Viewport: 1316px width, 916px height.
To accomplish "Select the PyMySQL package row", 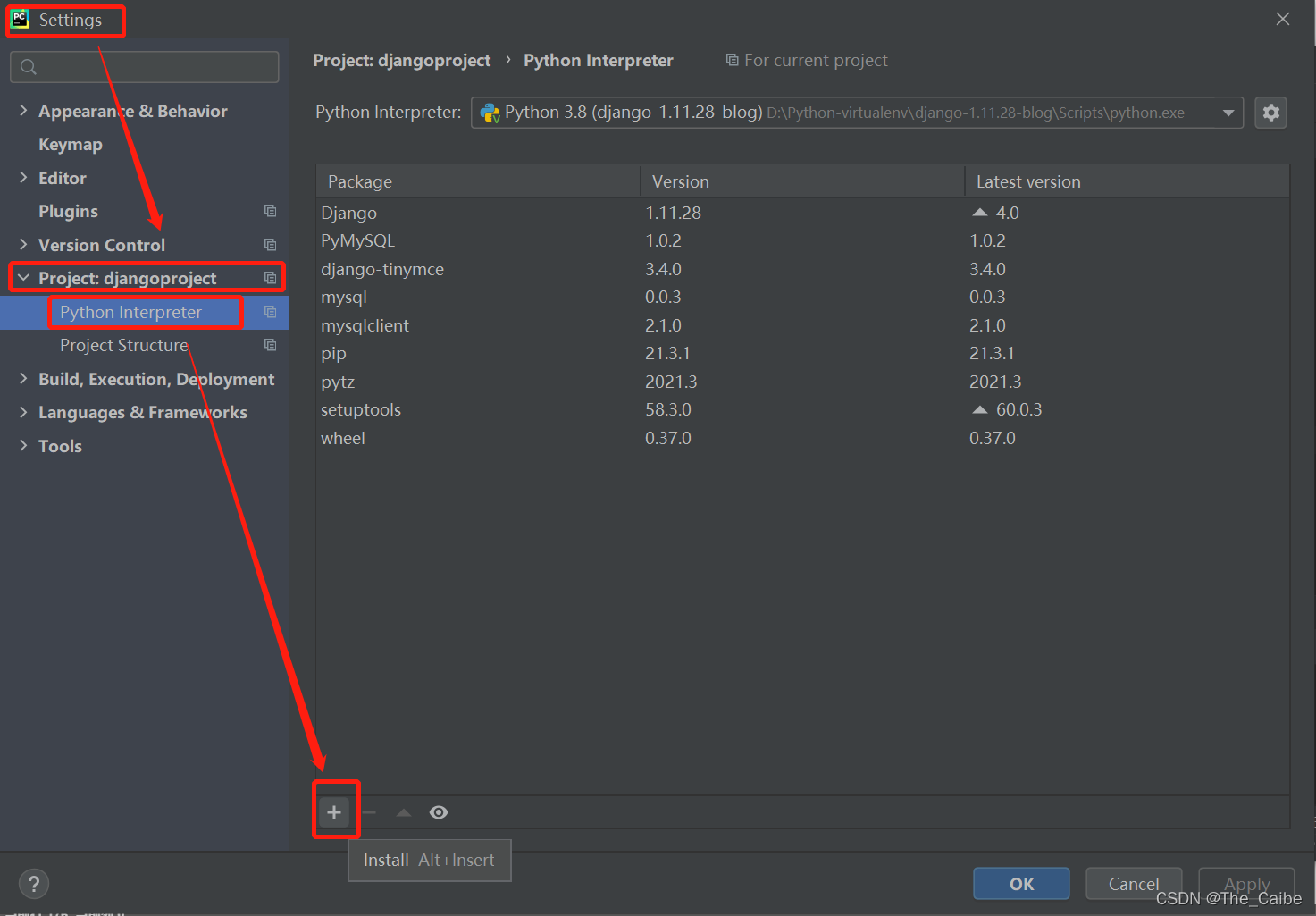I will pos(802,240).
